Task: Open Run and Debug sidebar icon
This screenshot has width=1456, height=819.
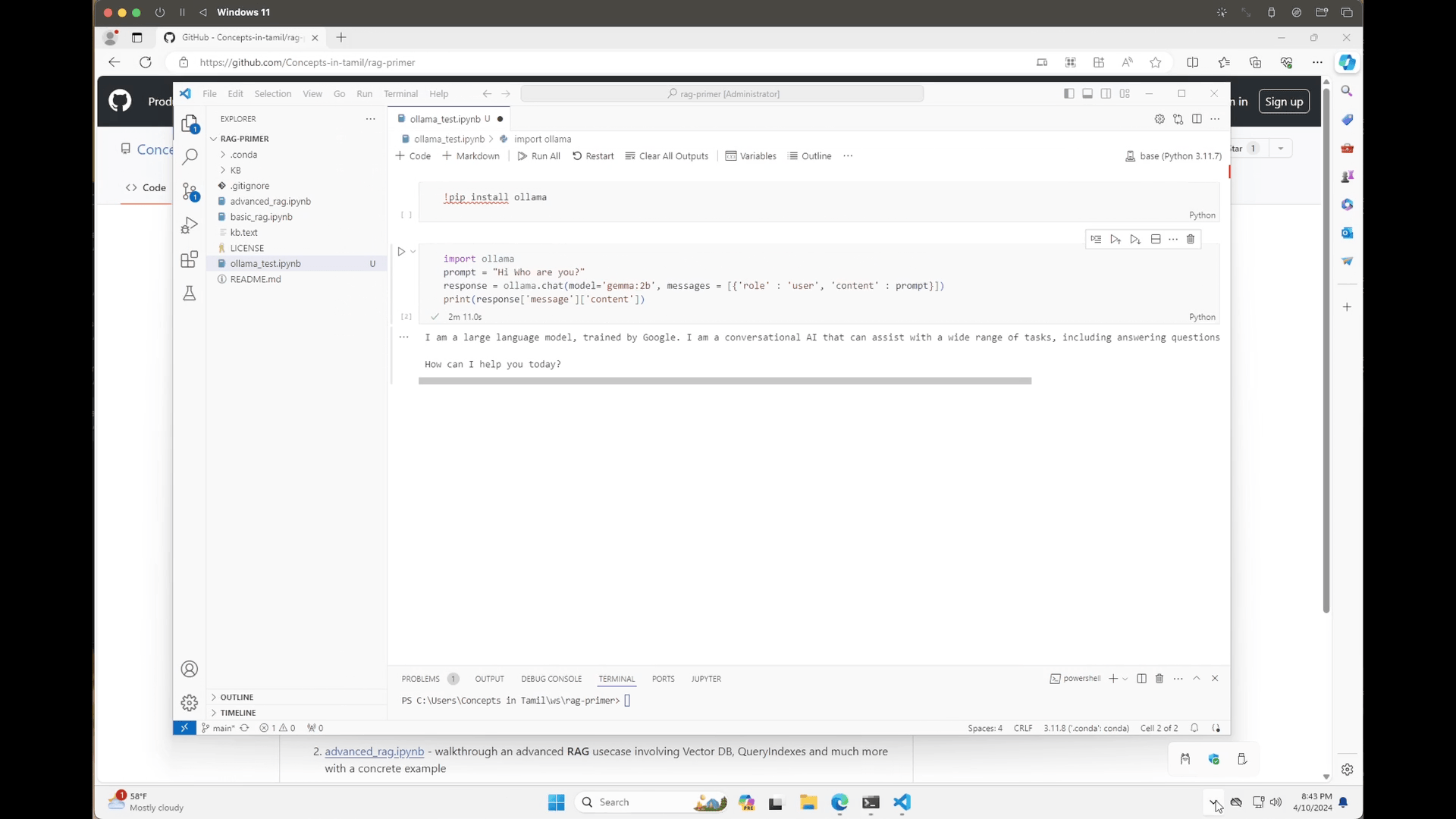Action: [x=190, y=226]
